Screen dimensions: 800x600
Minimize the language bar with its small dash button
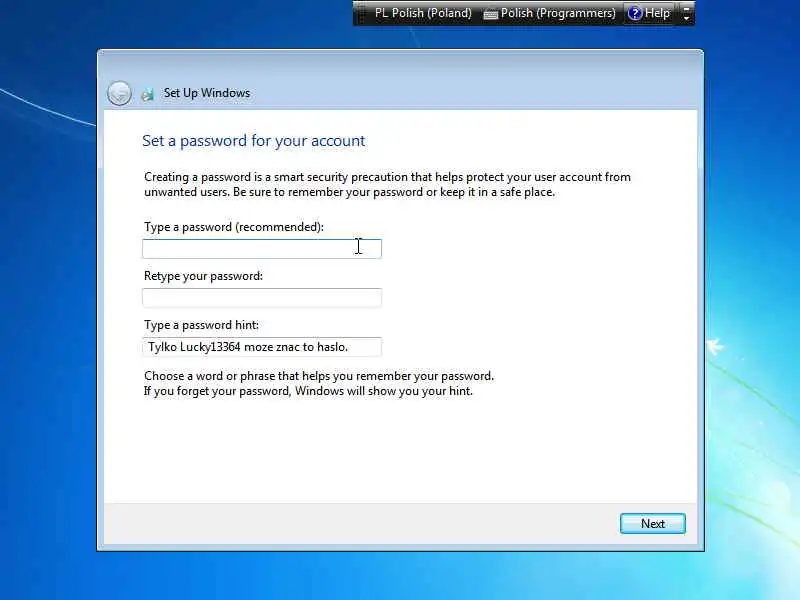687,8
